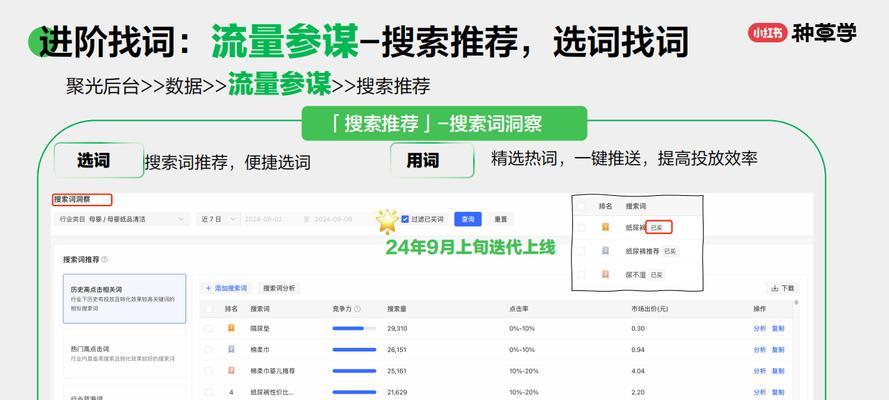The width and height of the screenshot is (889, 400).
Task: Open 搜索词分析 button
Action: [x=279, y=288]
